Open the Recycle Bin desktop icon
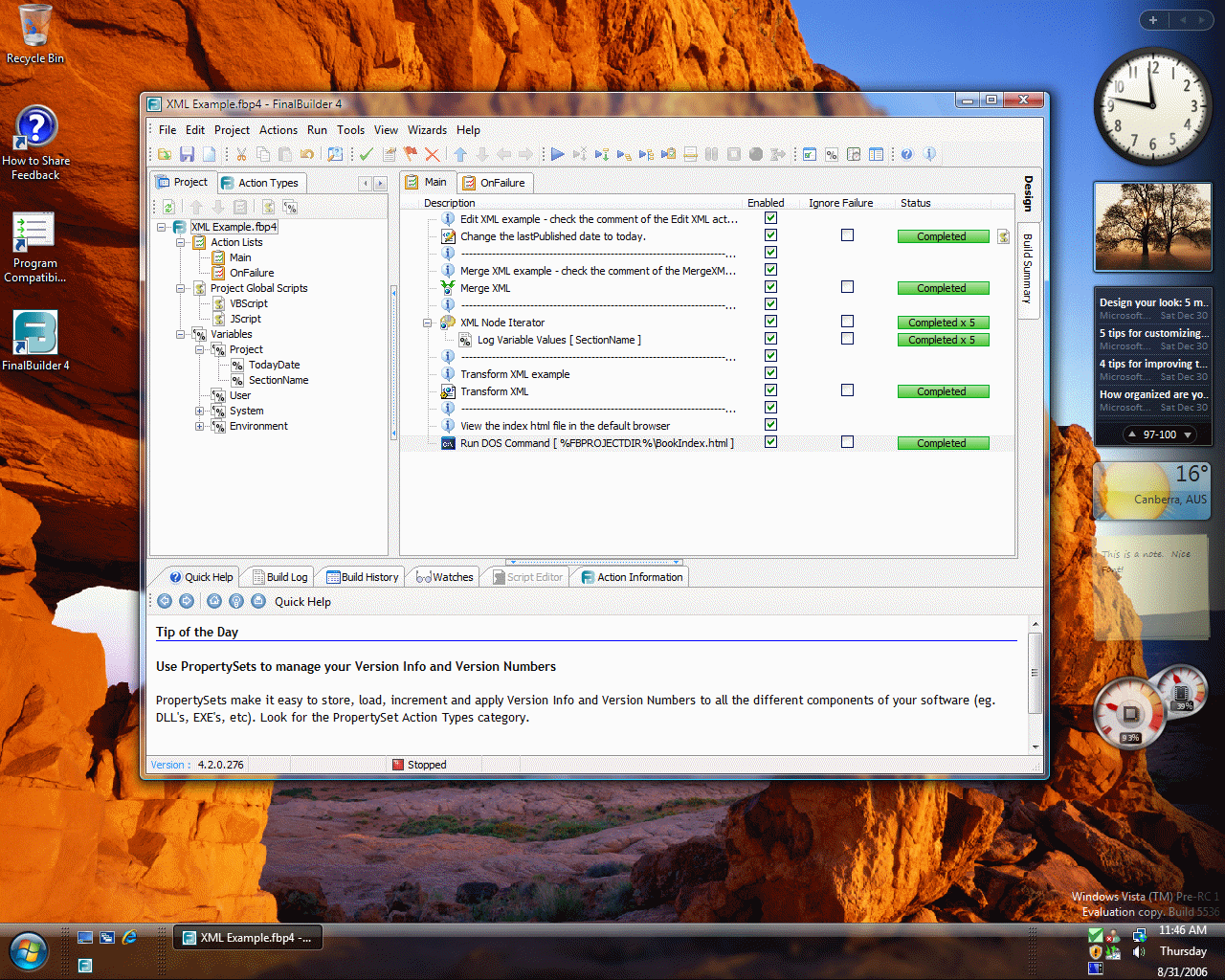Image resolution: width=1225 pixels, height=980 pixels. pos(35,34)
